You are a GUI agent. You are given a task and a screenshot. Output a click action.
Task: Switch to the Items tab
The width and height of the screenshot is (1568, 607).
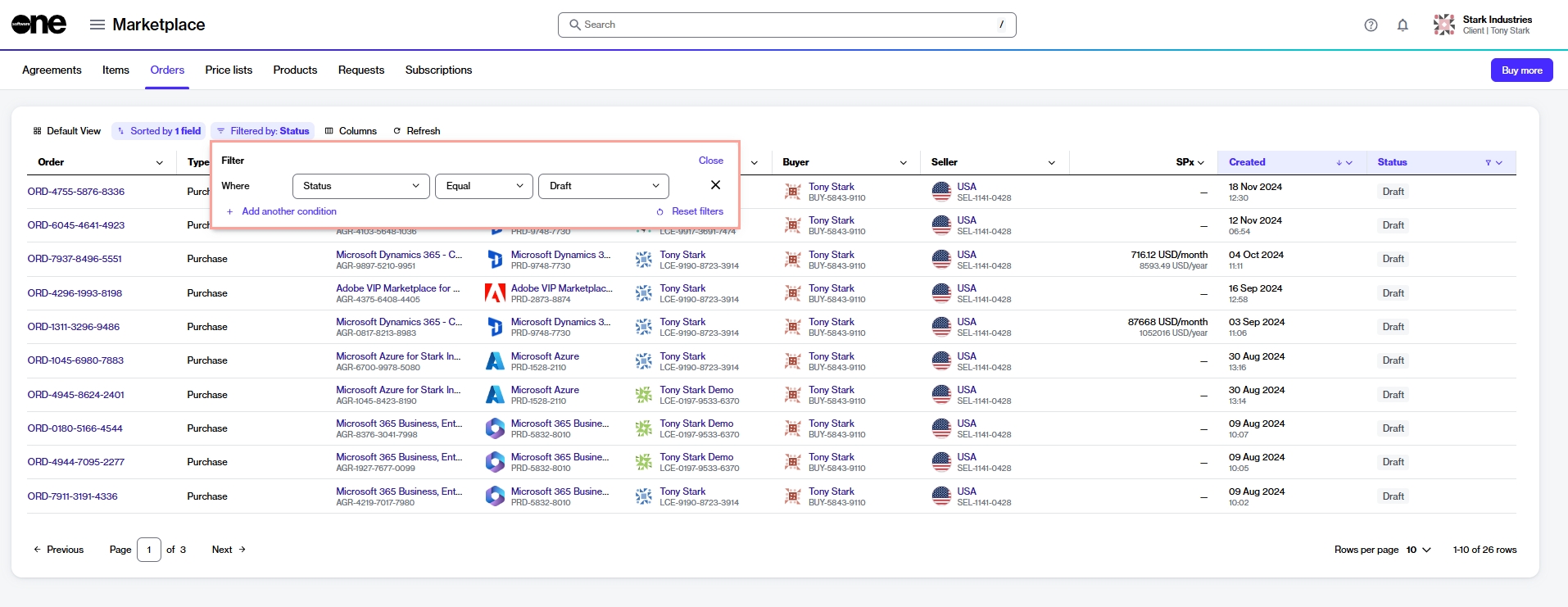(x=116, y=70)
